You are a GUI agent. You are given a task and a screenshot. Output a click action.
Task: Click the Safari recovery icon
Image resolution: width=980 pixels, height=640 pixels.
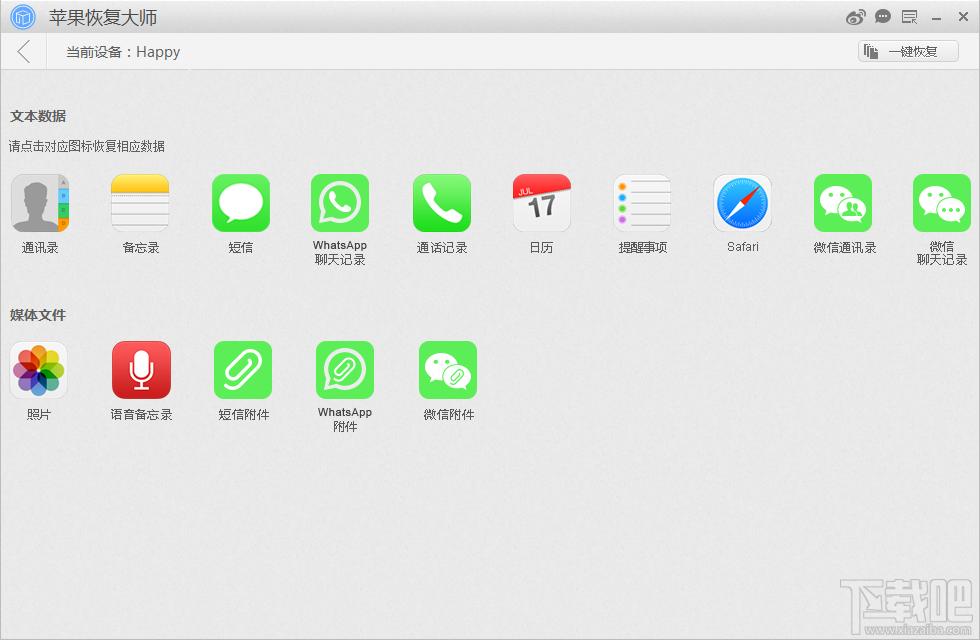(742, 203)
